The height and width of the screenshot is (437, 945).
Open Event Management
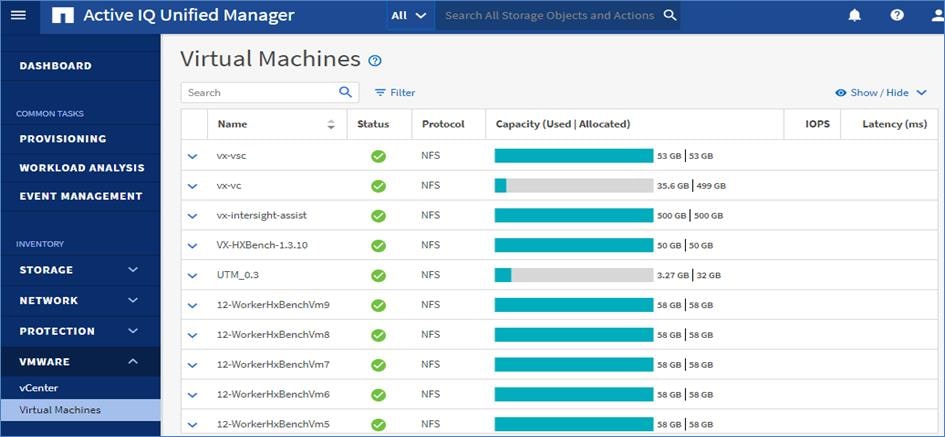pos(81,196)
